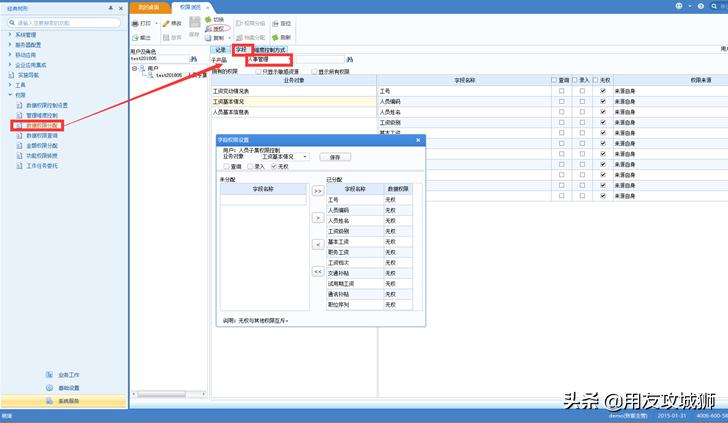The height and width of the screenshot is (423, 728).
Task: Click binoculars search icon beside 子产品 field
Action: (x=350, y=59)
